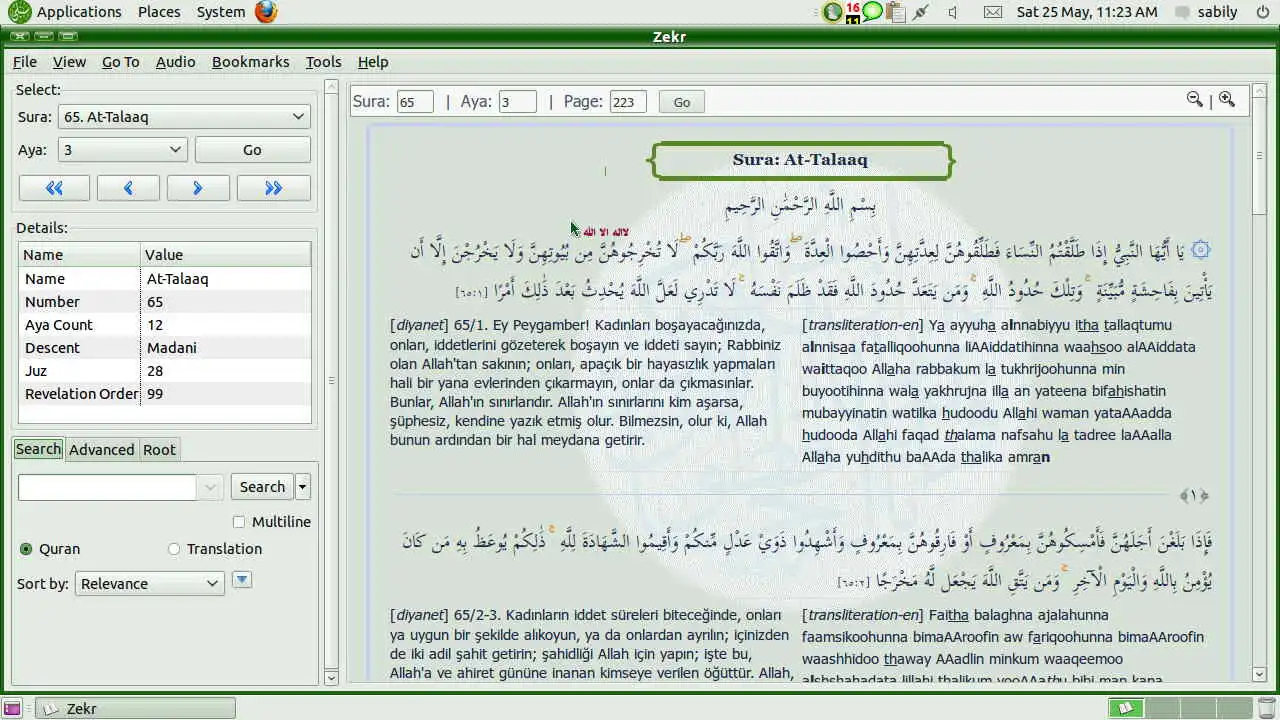Click the Applications menu logo icon

tap(18, 12)
